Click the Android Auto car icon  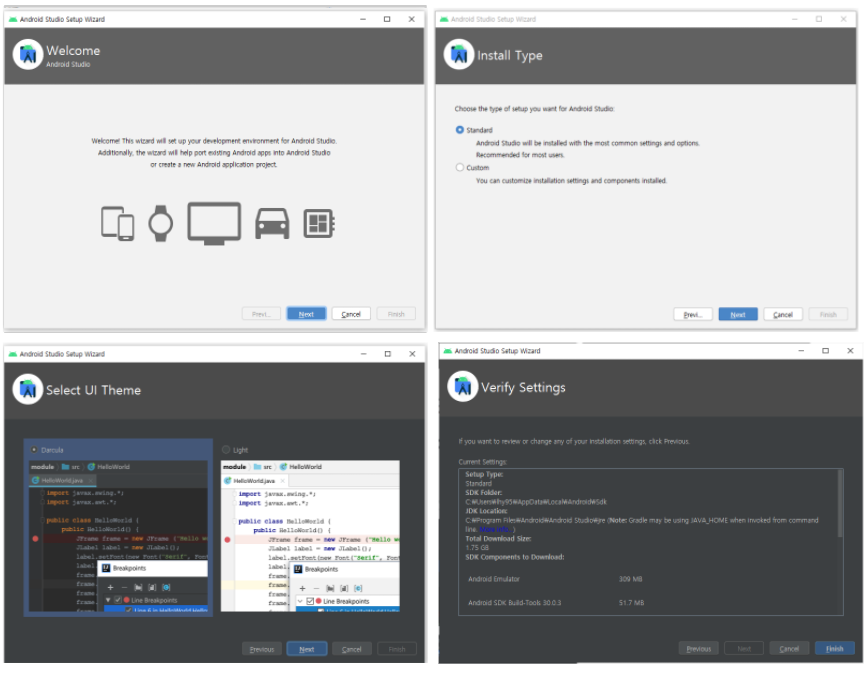(272, 224)
